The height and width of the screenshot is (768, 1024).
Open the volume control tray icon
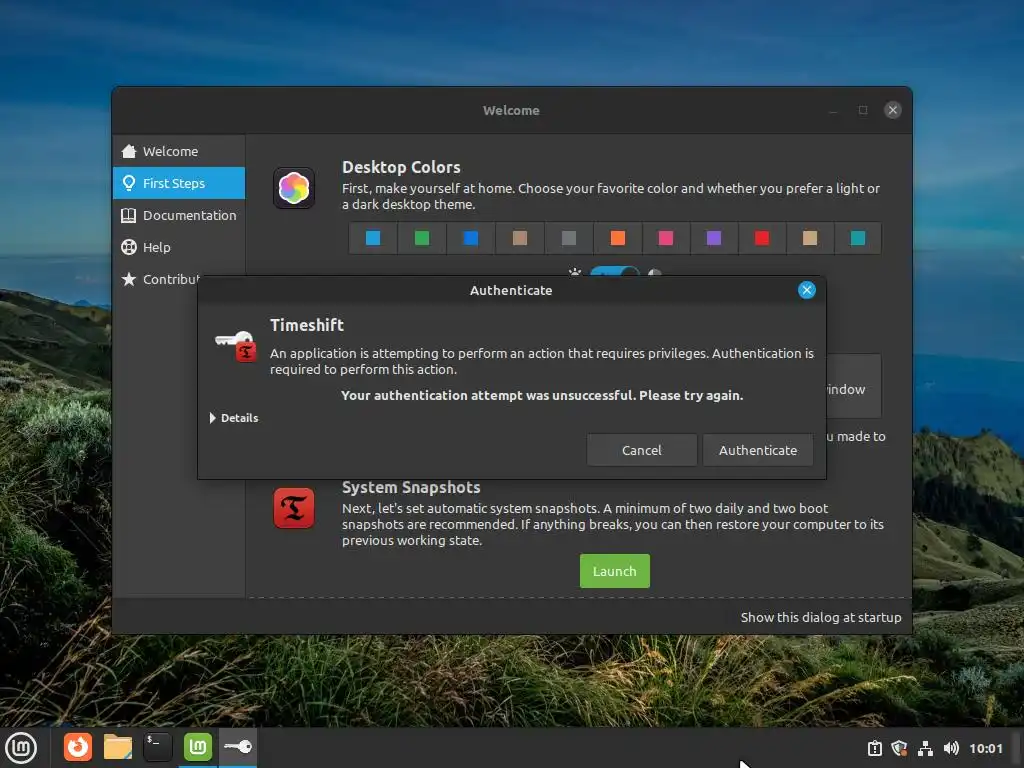coord(951,748)
